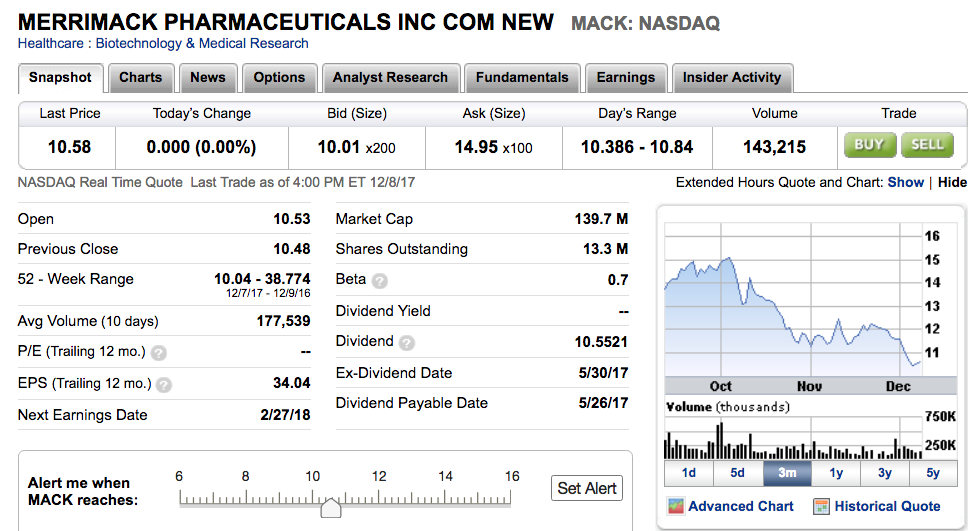Click the Set Alert button

click(587, 488)
